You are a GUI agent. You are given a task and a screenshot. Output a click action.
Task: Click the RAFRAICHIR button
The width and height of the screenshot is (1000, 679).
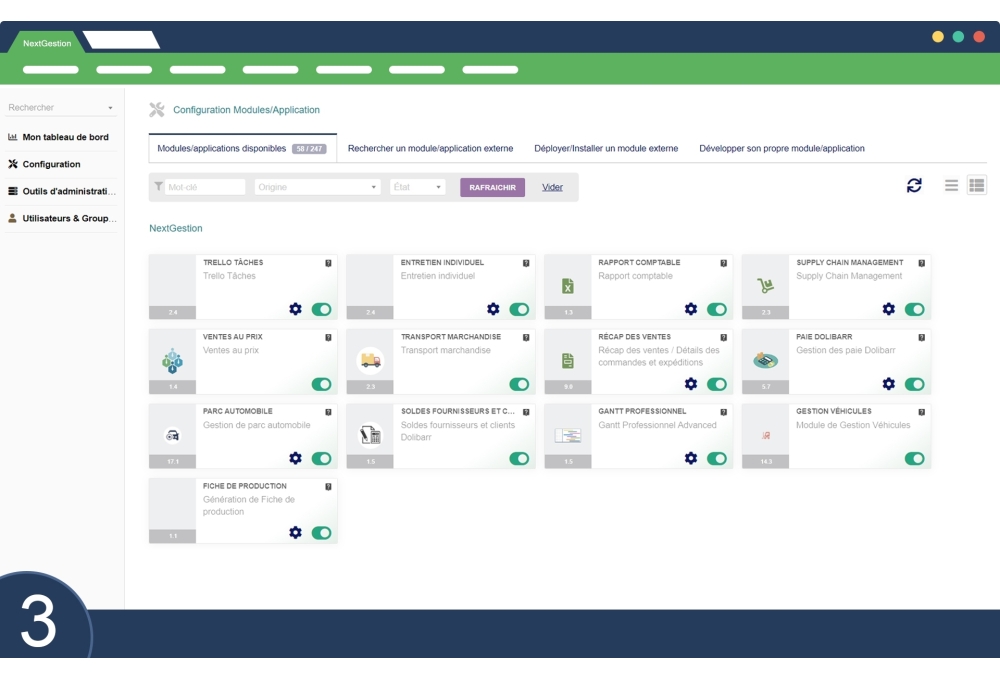(x=492, y=186)
